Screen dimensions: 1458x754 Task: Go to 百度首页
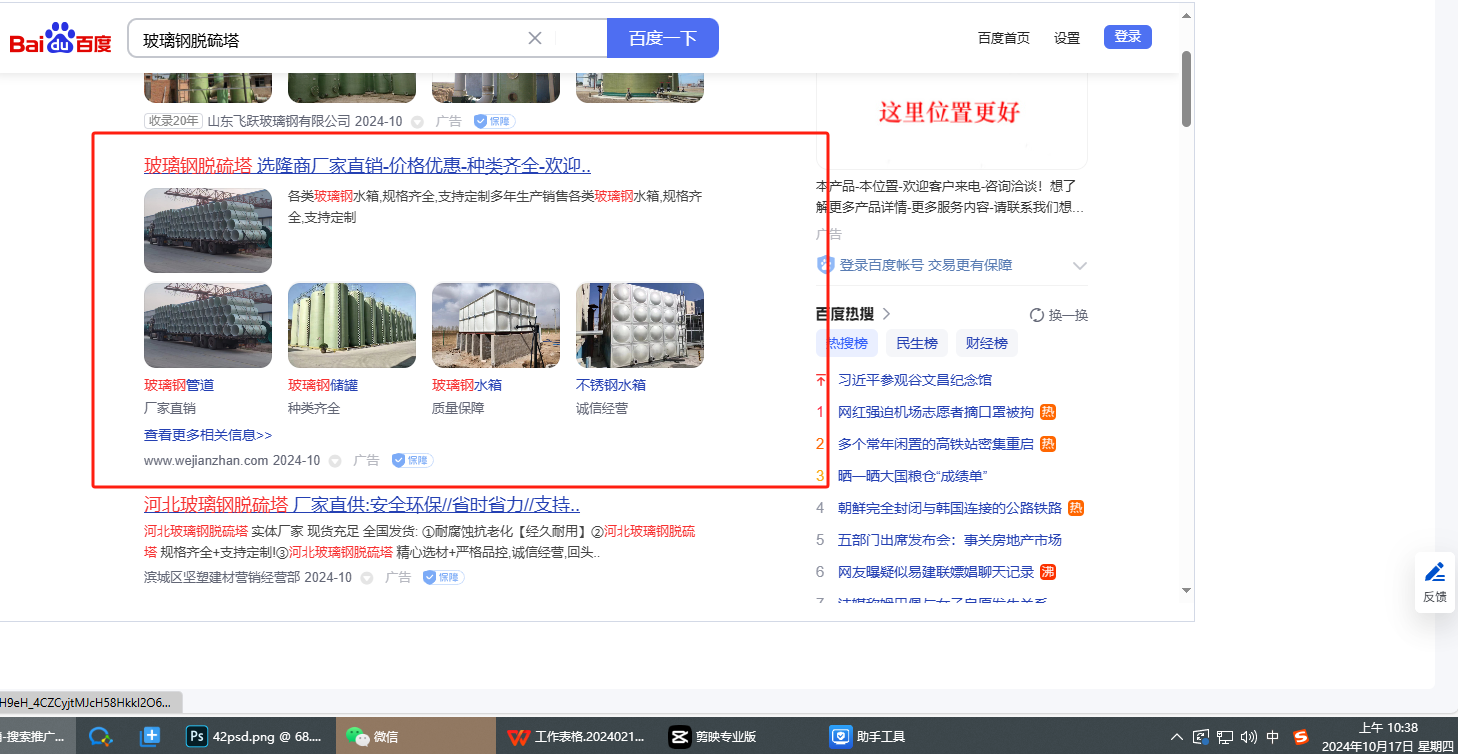[x=1004, y=38]
